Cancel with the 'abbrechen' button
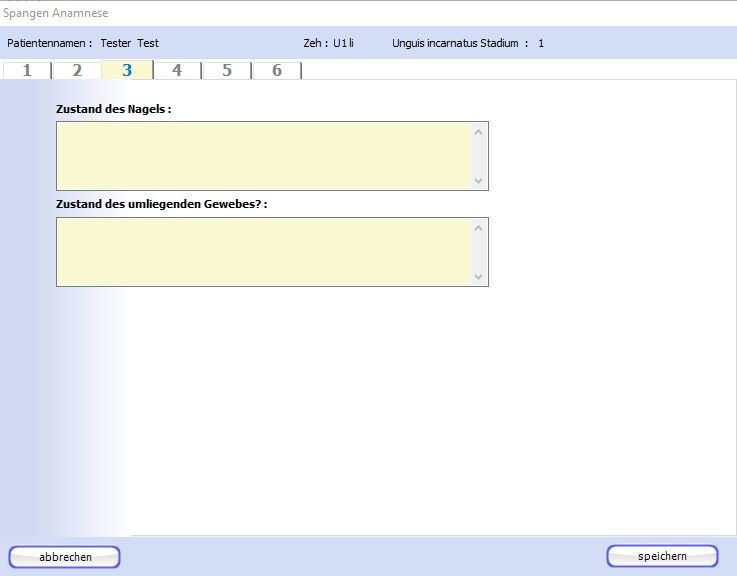Image resolution: width=737 pixels, height=576 pixels. (65, 557)
